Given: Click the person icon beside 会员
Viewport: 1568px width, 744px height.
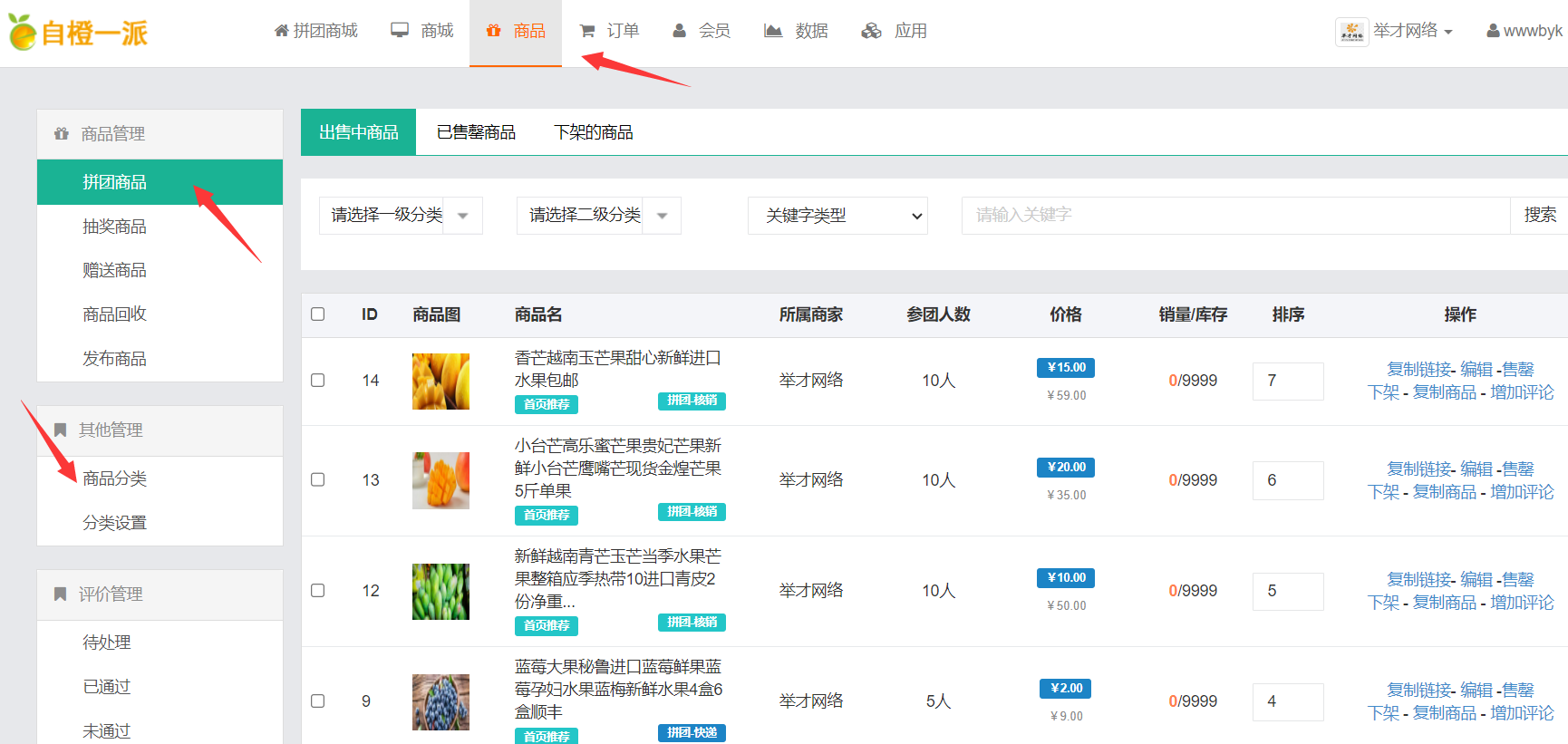Looking at the screenshot, I should tap(680, 31).
